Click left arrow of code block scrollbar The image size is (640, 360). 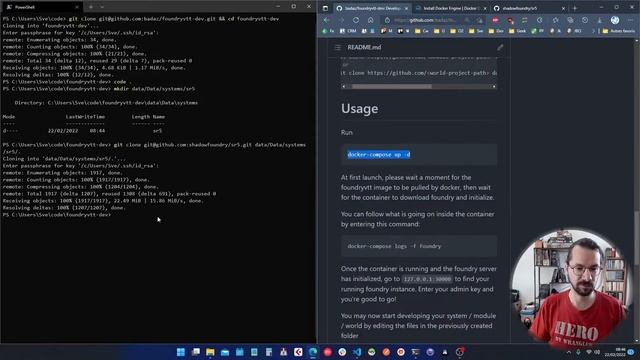coord(344,87)
